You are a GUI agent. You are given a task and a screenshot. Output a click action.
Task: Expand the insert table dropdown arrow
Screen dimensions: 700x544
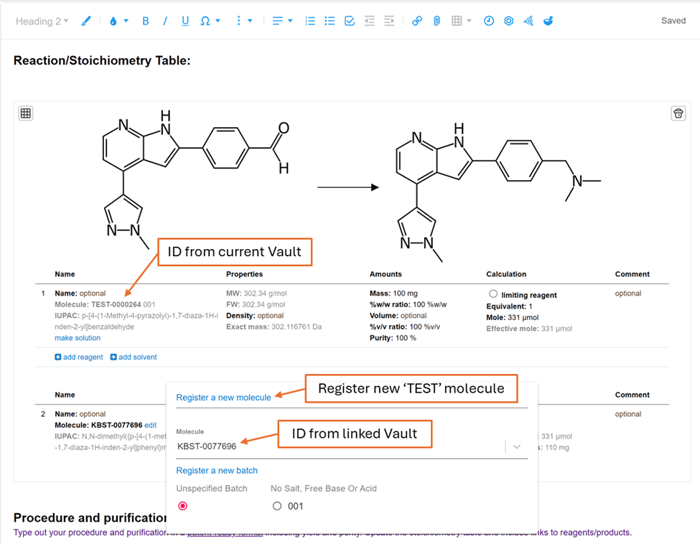pos(469,21)
